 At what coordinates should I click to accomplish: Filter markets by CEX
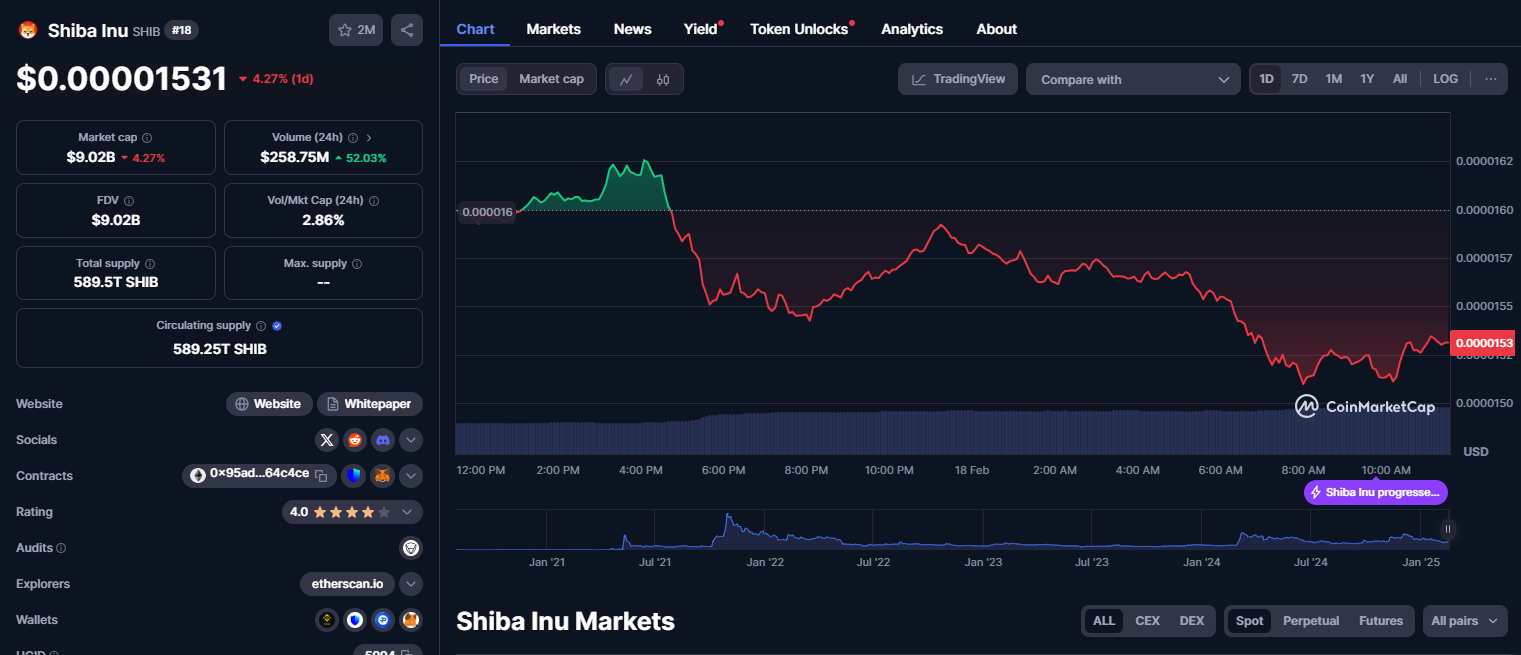1148,621
